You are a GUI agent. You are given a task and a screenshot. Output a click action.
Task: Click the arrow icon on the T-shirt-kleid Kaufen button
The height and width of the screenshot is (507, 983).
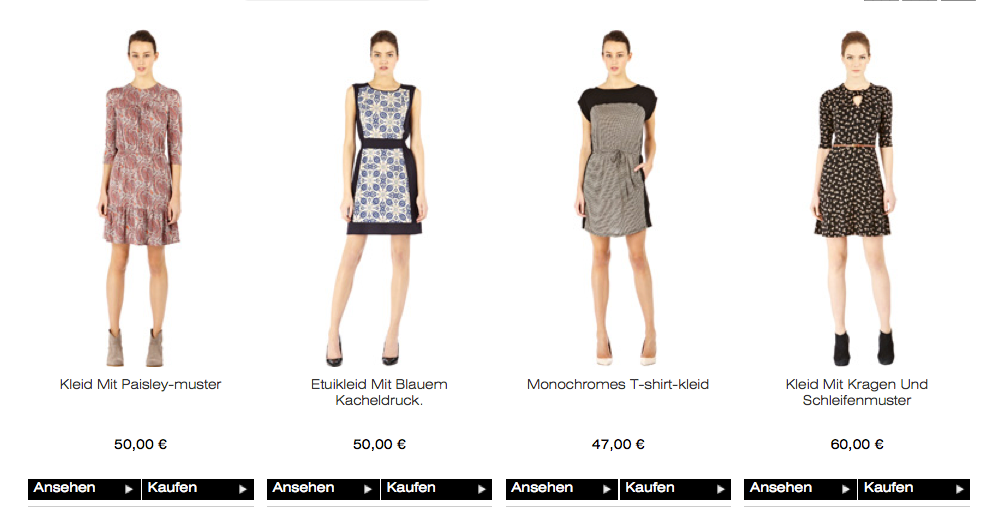(720, 489)
